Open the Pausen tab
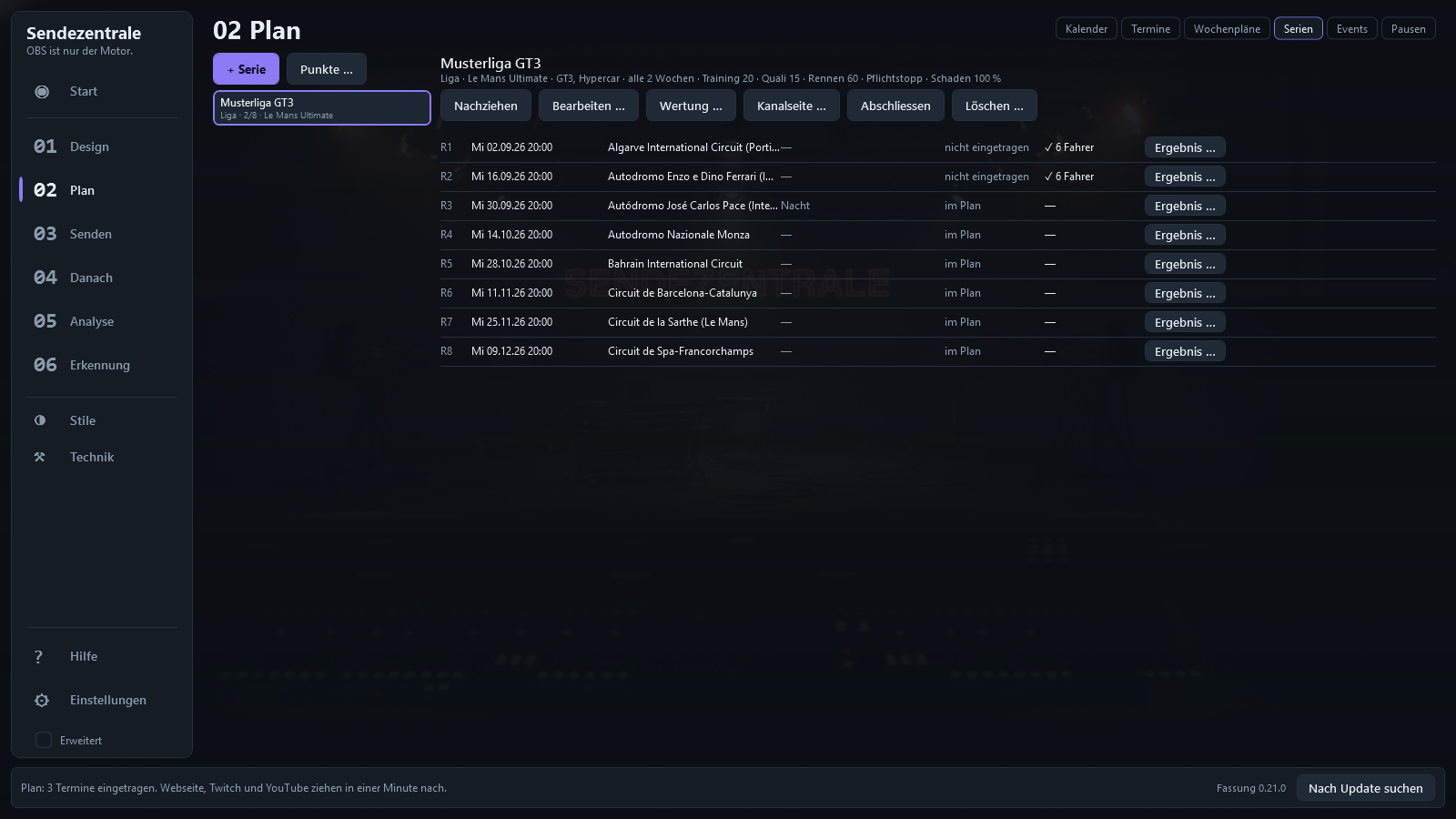The height and width of the screenshot is (819, 1456). click(x=1409, y=29)
